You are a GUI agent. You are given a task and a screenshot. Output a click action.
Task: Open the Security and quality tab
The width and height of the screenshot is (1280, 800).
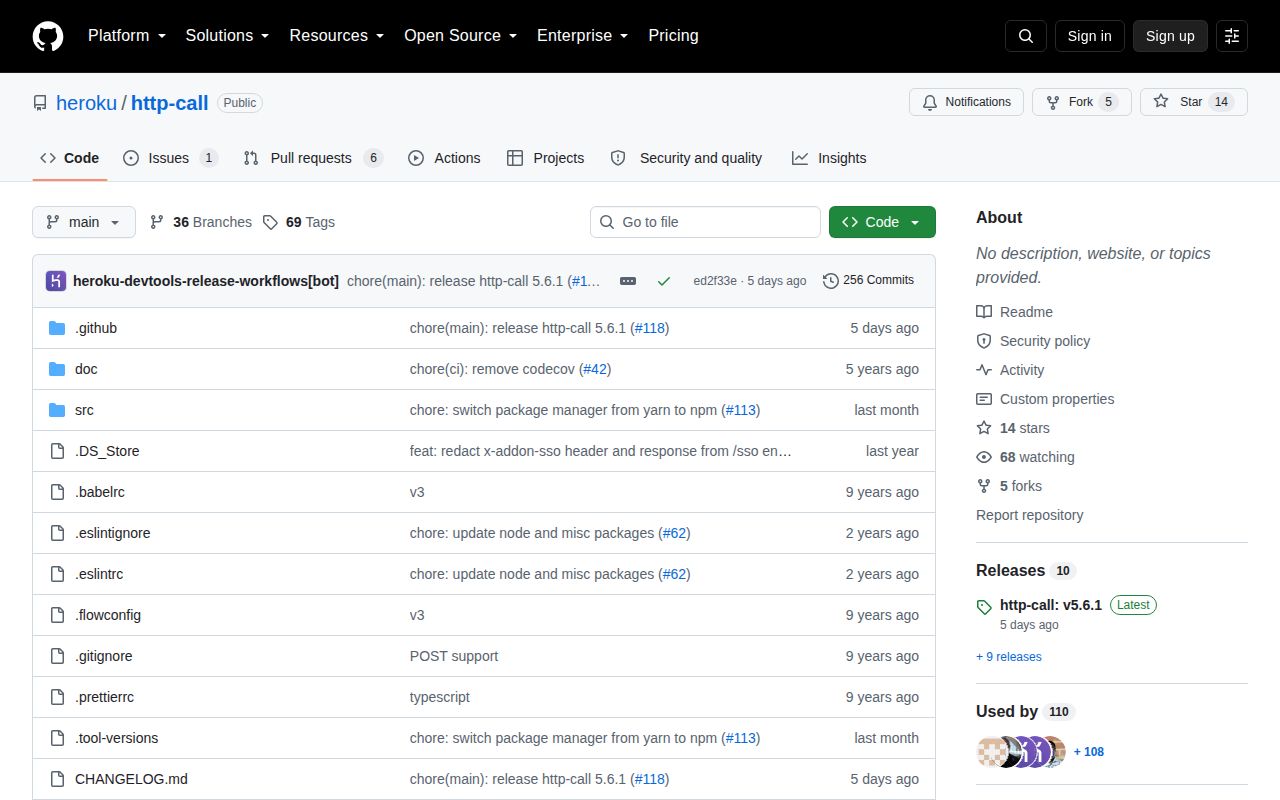(x=686, y=158)
